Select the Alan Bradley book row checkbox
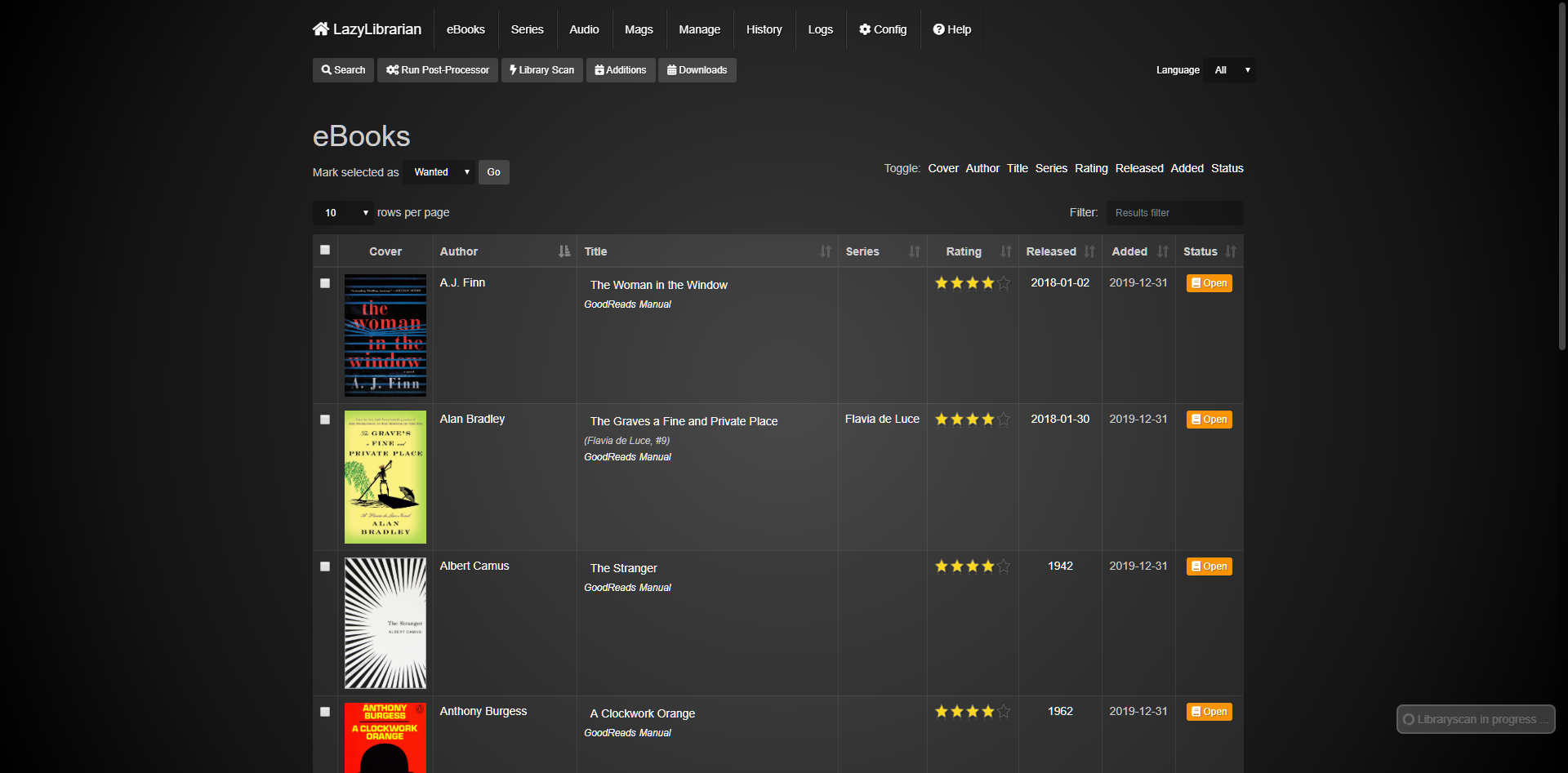The height and width of the screenshot is (773, 1568). click(x=325, y=420)
